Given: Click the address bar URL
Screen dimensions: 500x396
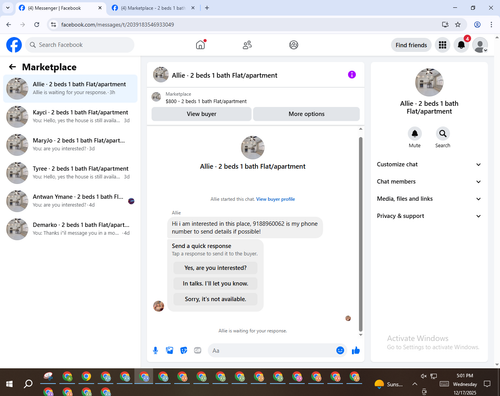Looking at the screenshot, I should click(117, 25).
